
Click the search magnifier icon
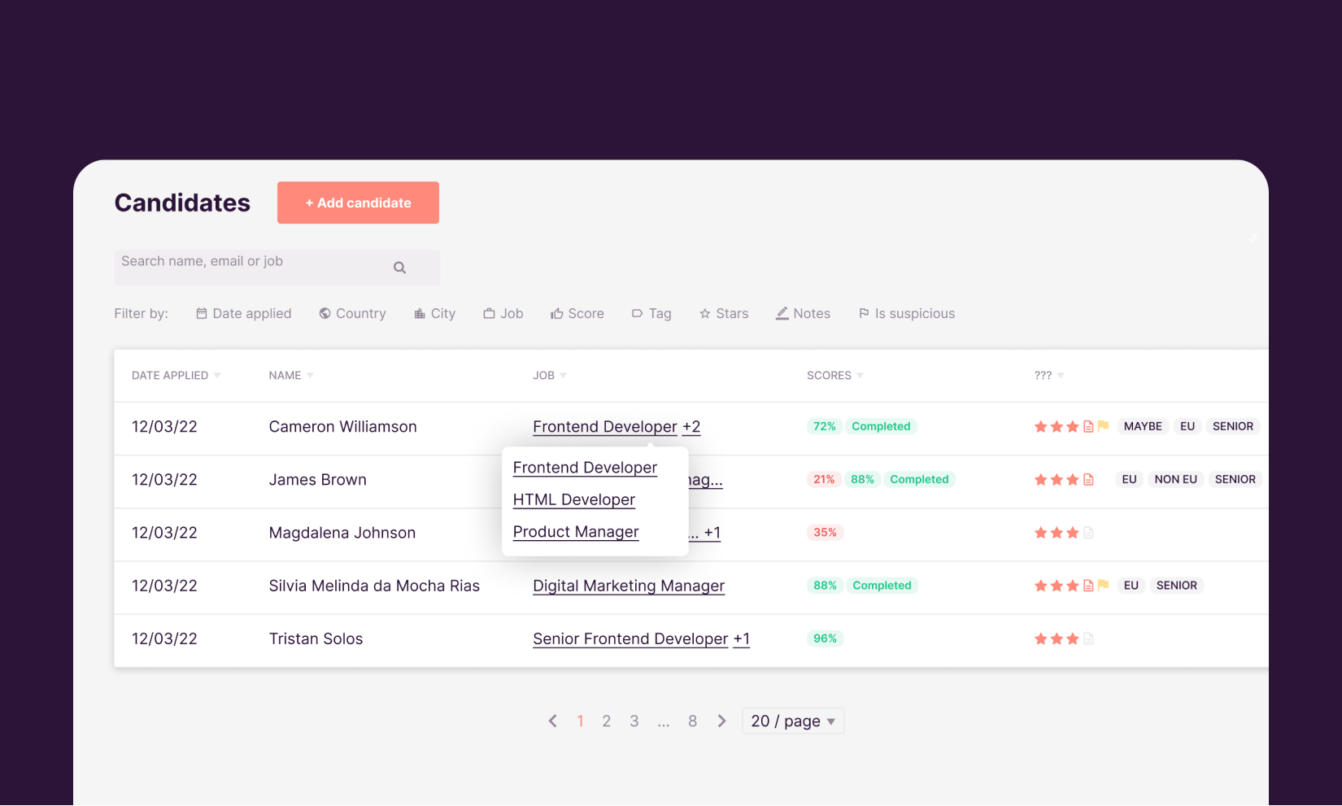coord(399,267)
